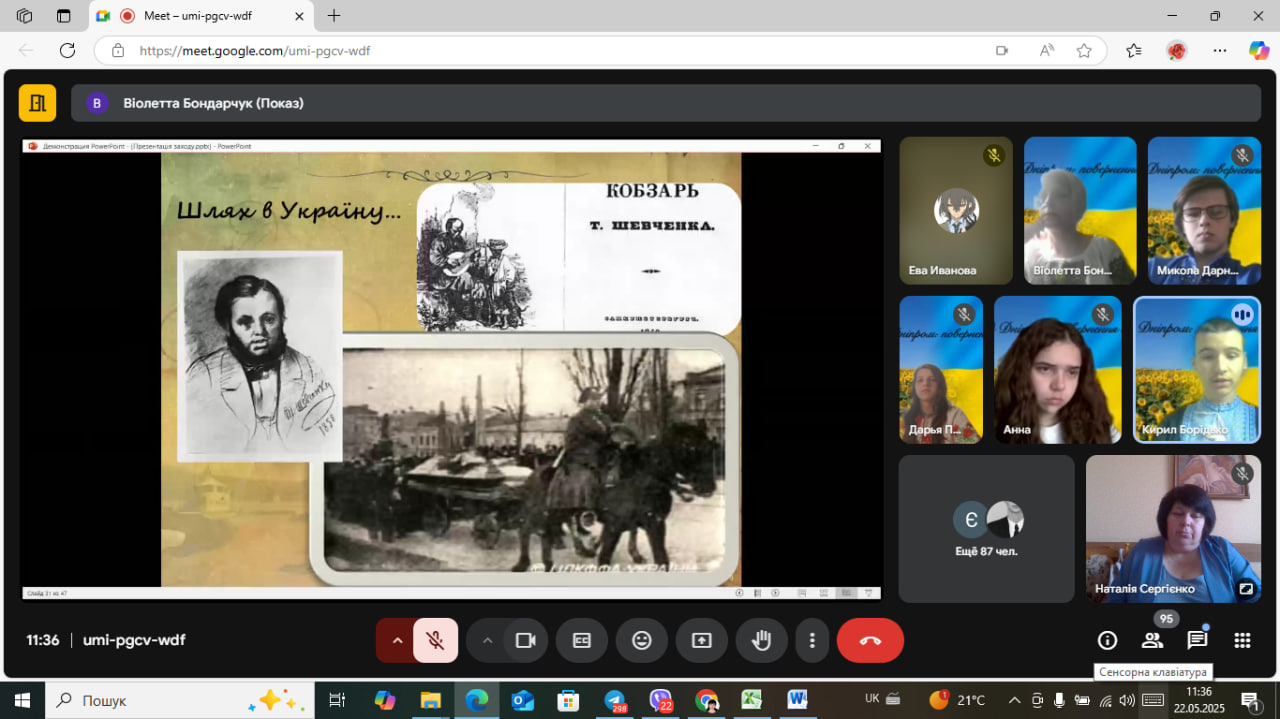The height and width of the screenshot is (719, 1280).
Task: Open Task View on taskbar
Action: click(337, 700)
